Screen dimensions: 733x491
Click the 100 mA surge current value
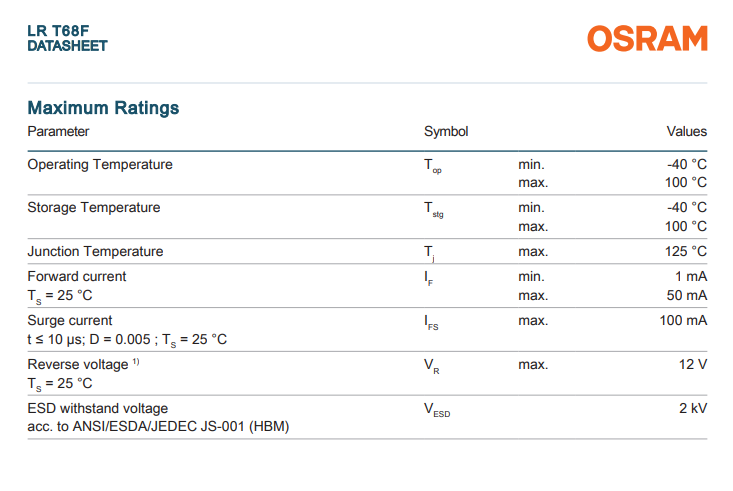[683, 321]
